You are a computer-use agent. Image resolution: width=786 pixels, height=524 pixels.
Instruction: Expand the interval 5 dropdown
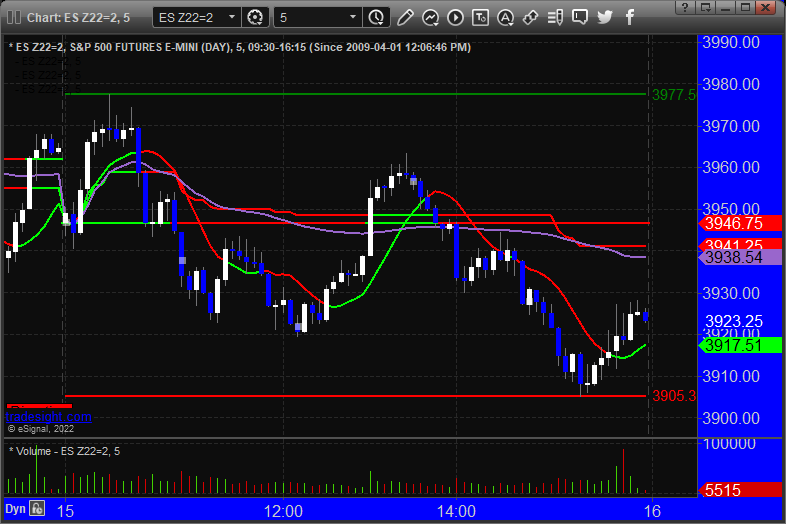[x=353, y=17]
